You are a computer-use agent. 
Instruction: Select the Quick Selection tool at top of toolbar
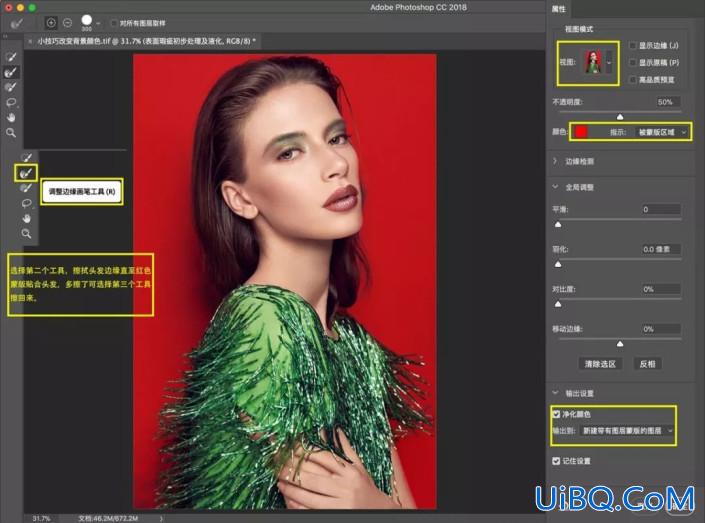tap(11, 57)
